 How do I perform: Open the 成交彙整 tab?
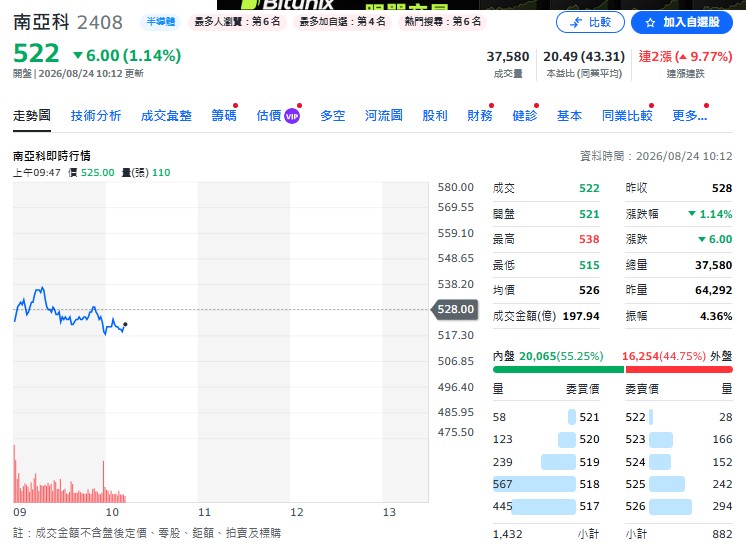(166, 116)
